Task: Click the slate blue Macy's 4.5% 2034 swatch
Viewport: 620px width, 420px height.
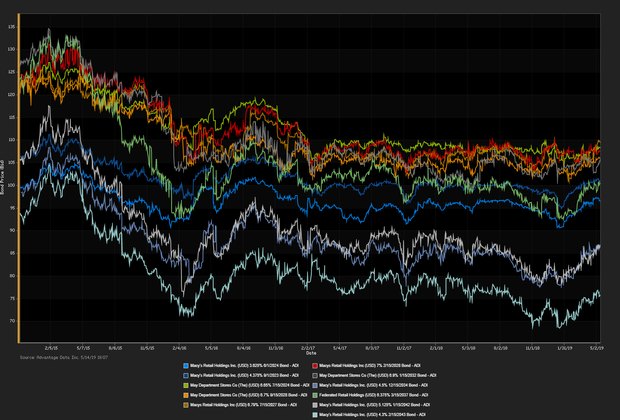Action: point(315,385)
